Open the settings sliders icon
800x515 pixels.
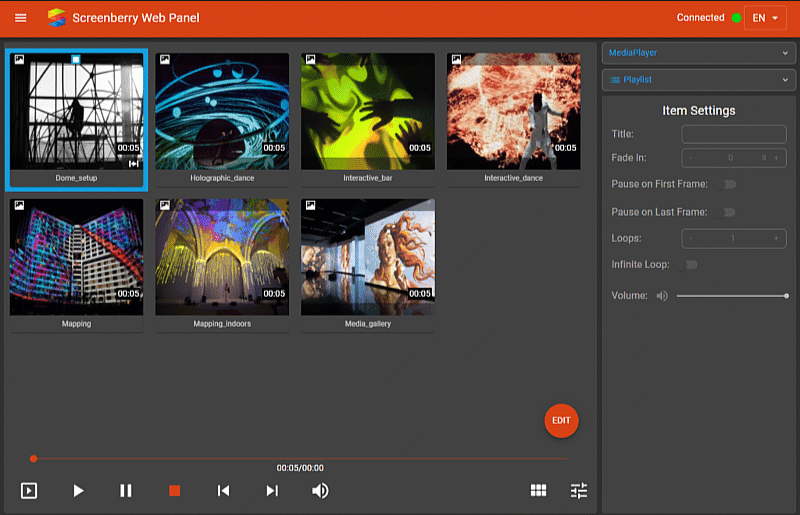[579, 491]
